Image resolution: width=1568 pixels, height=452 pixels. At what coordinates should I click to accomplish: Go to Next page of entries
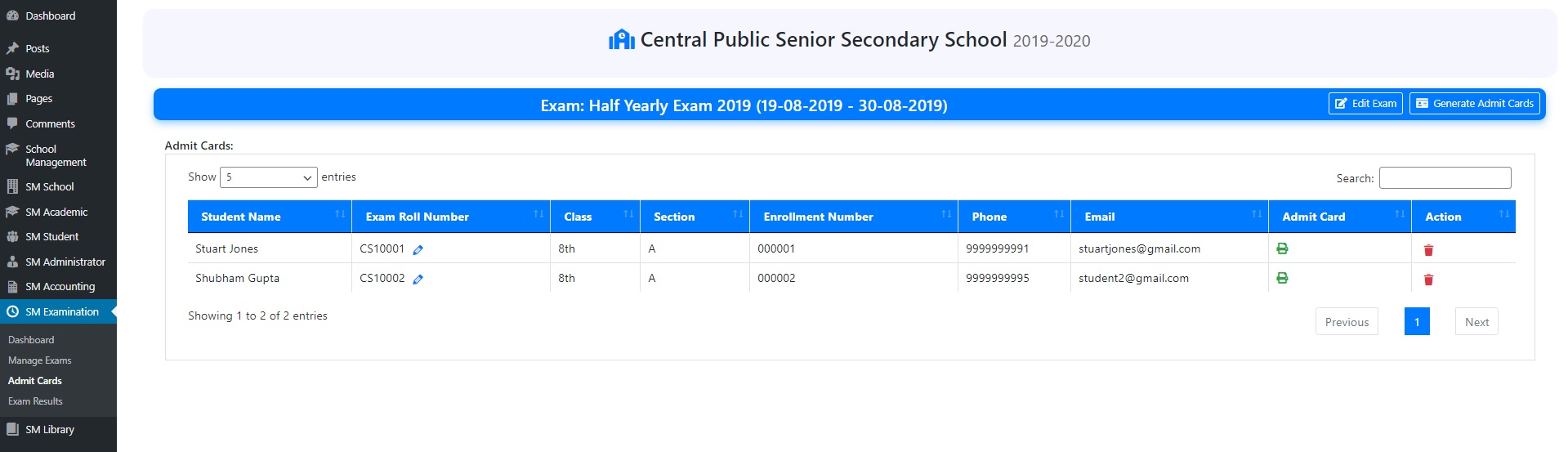(x=1476, y=322)
